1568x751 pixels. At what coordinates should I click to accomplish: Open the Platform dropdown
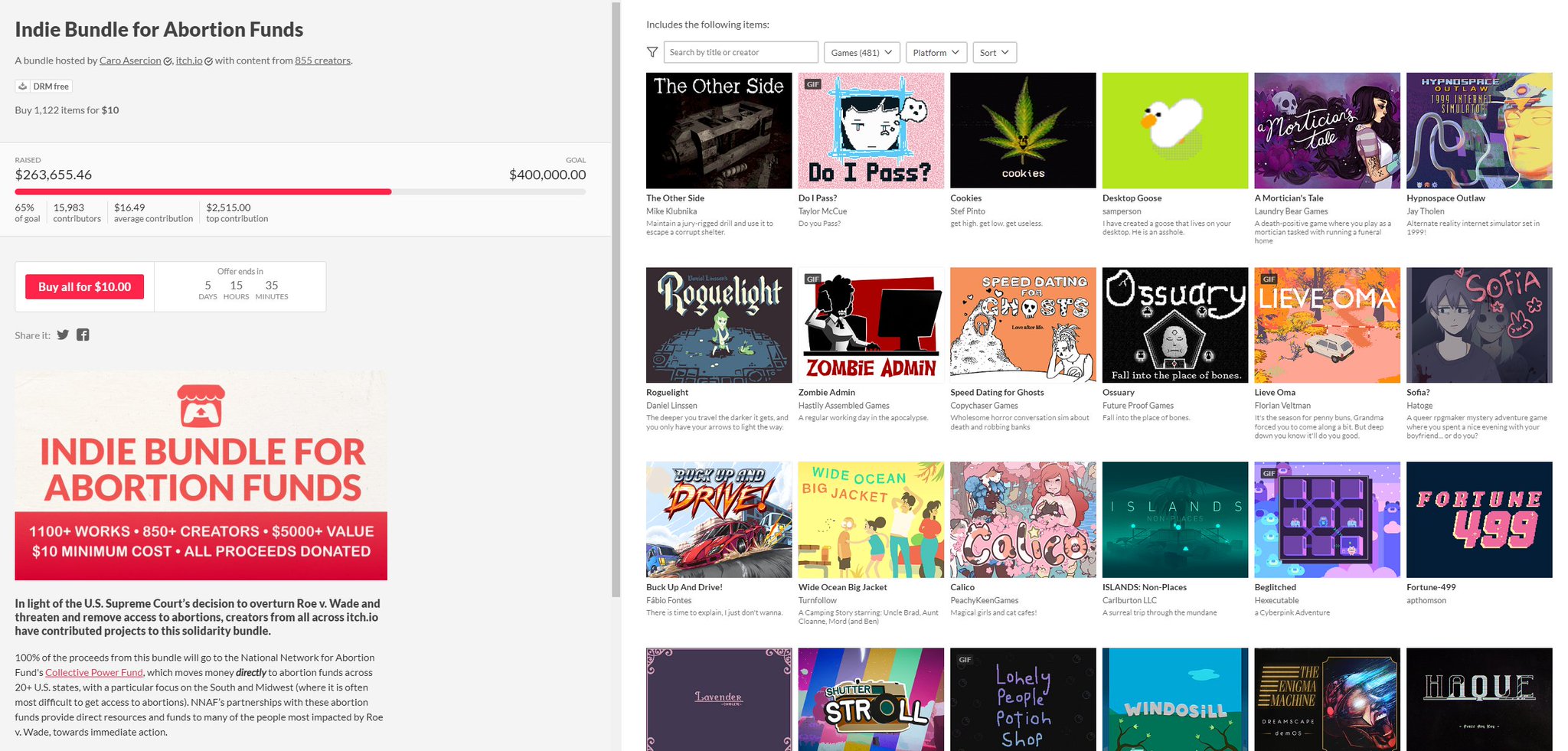936,52
